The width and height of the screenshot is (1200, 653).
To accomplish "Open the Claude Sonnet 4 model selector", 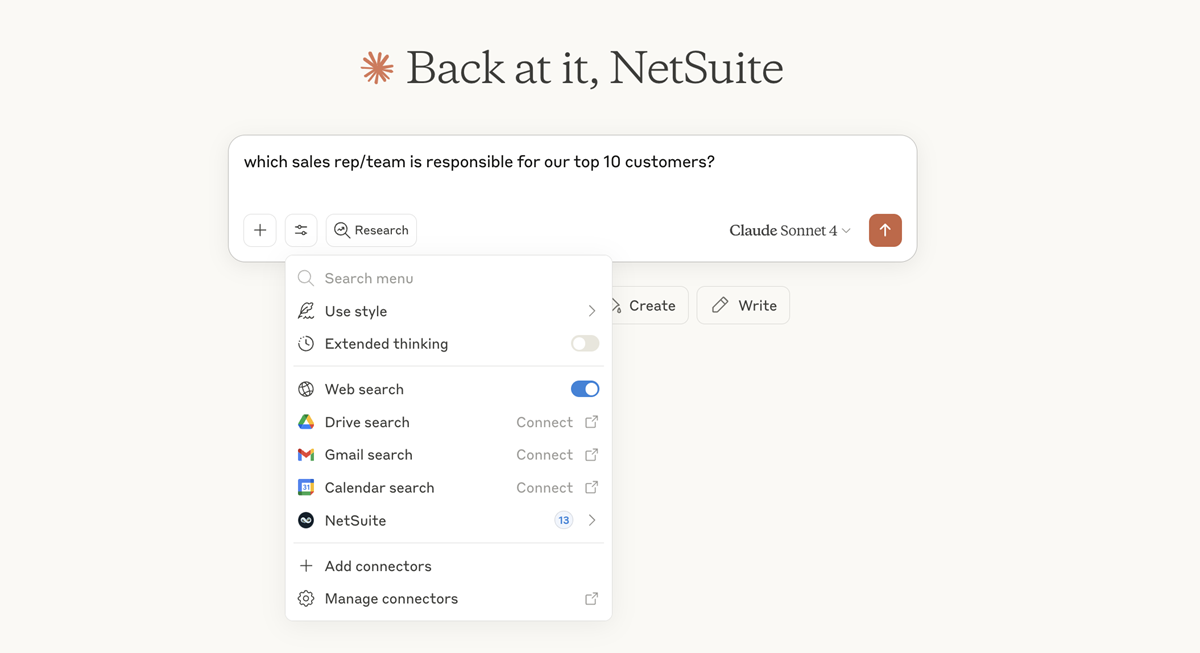I will 789,230.
